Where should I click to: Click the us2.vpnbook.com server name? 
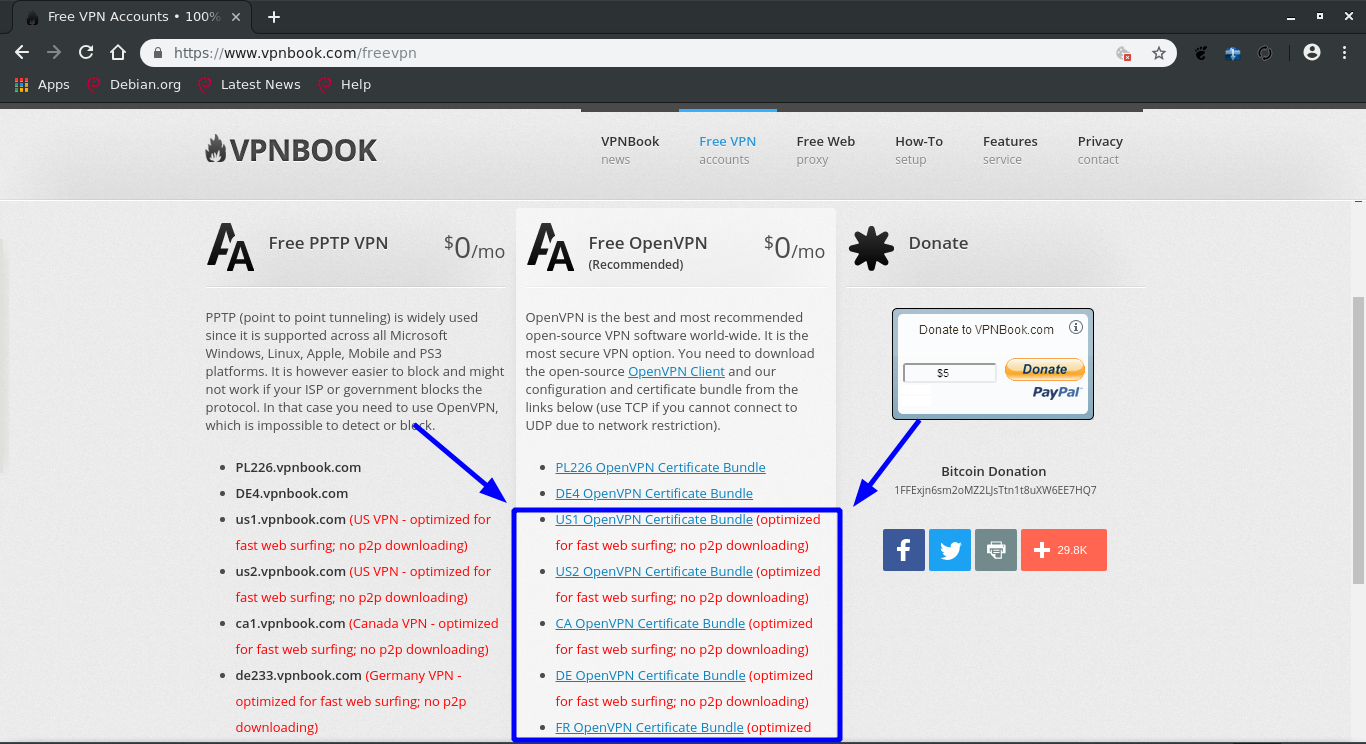[290, 571]
